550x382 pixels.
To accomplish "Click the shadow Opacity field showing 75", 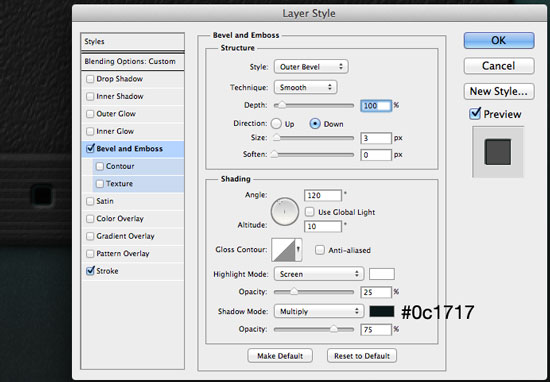I will point(376,329).
